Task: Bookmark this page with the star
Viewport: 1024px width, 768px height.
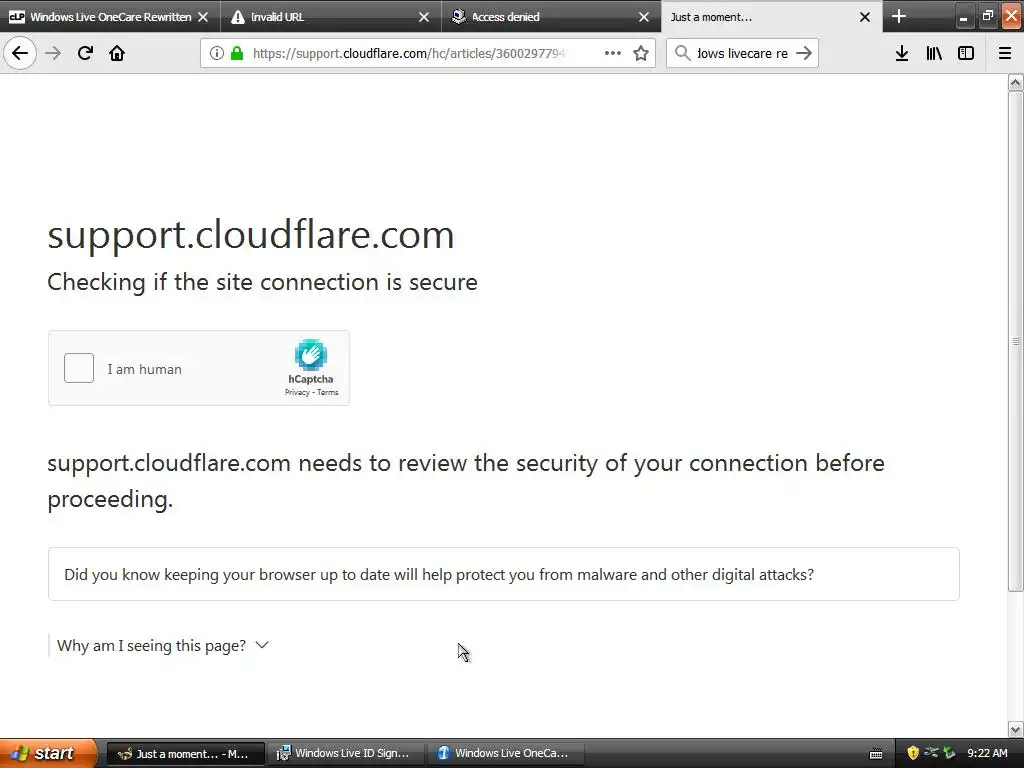Action: click(641, 53)
